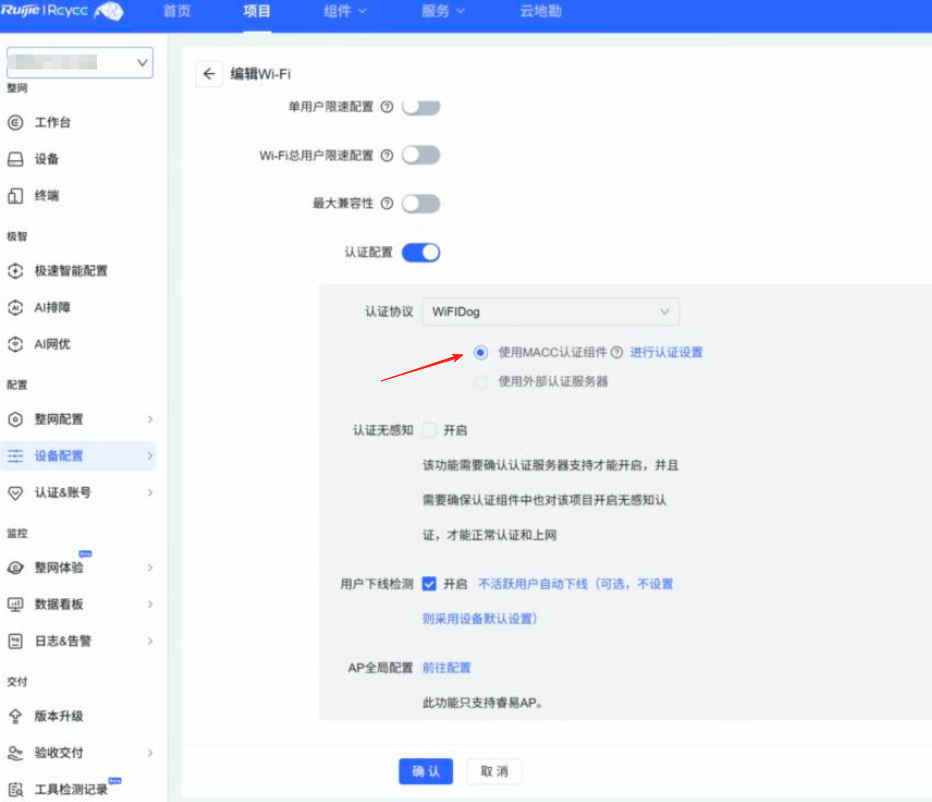Click help icon next to 使用MACC认证组件
This screenshot has height=802, width=932.
(617, 352)
